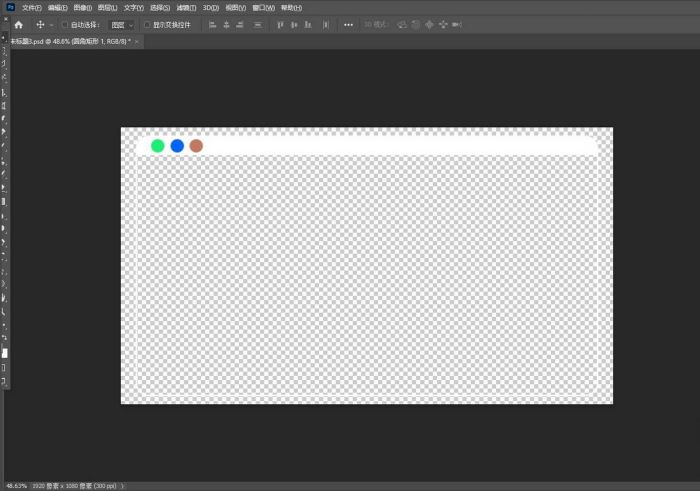Click the foreground color swatch in toolbar
This screenshot has height=491, width=700.
pyautogui.click(x=4, y=353)
